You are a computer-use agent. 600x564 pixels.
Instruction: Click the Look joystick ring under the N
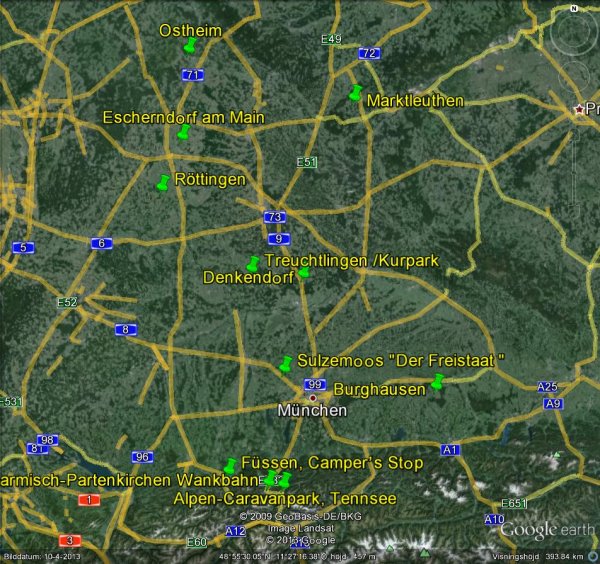pos(574,33)
